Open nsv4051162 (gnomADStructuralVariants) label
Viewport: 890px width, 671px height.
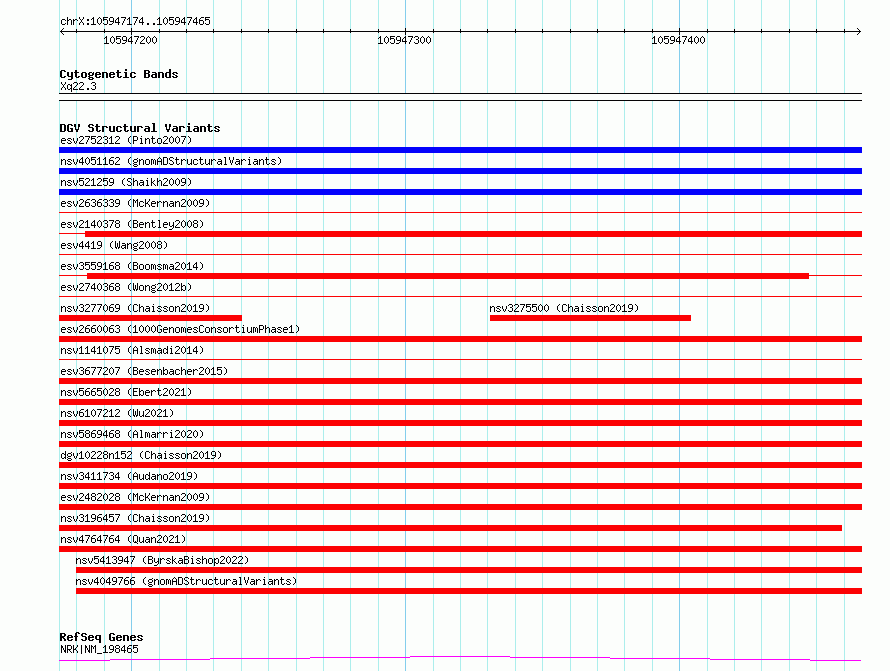click(171, 161)
